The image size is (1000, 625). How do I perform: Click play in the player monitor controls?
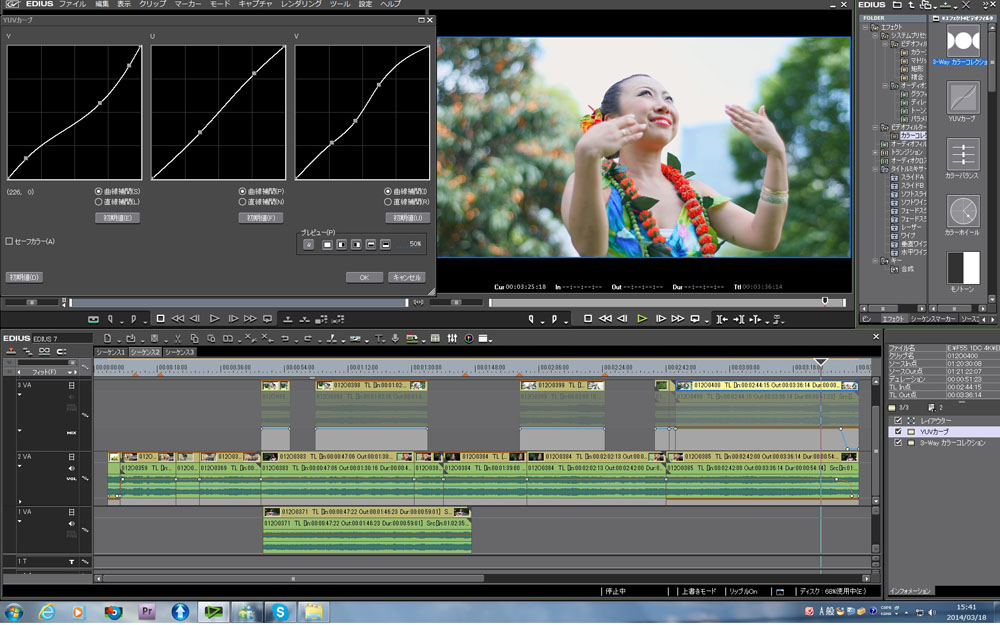pyautogui.click(x=214, y=319)
